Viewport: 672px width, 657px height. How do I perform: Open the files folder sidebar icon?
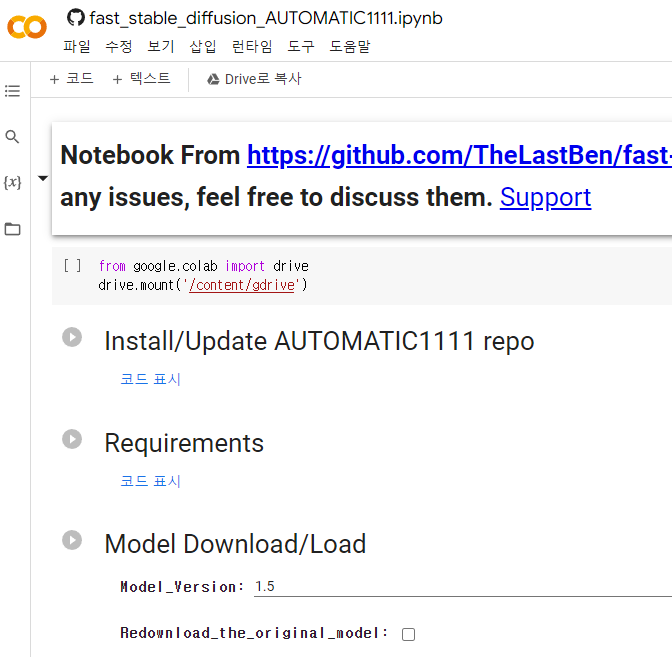tap(12, 229)
